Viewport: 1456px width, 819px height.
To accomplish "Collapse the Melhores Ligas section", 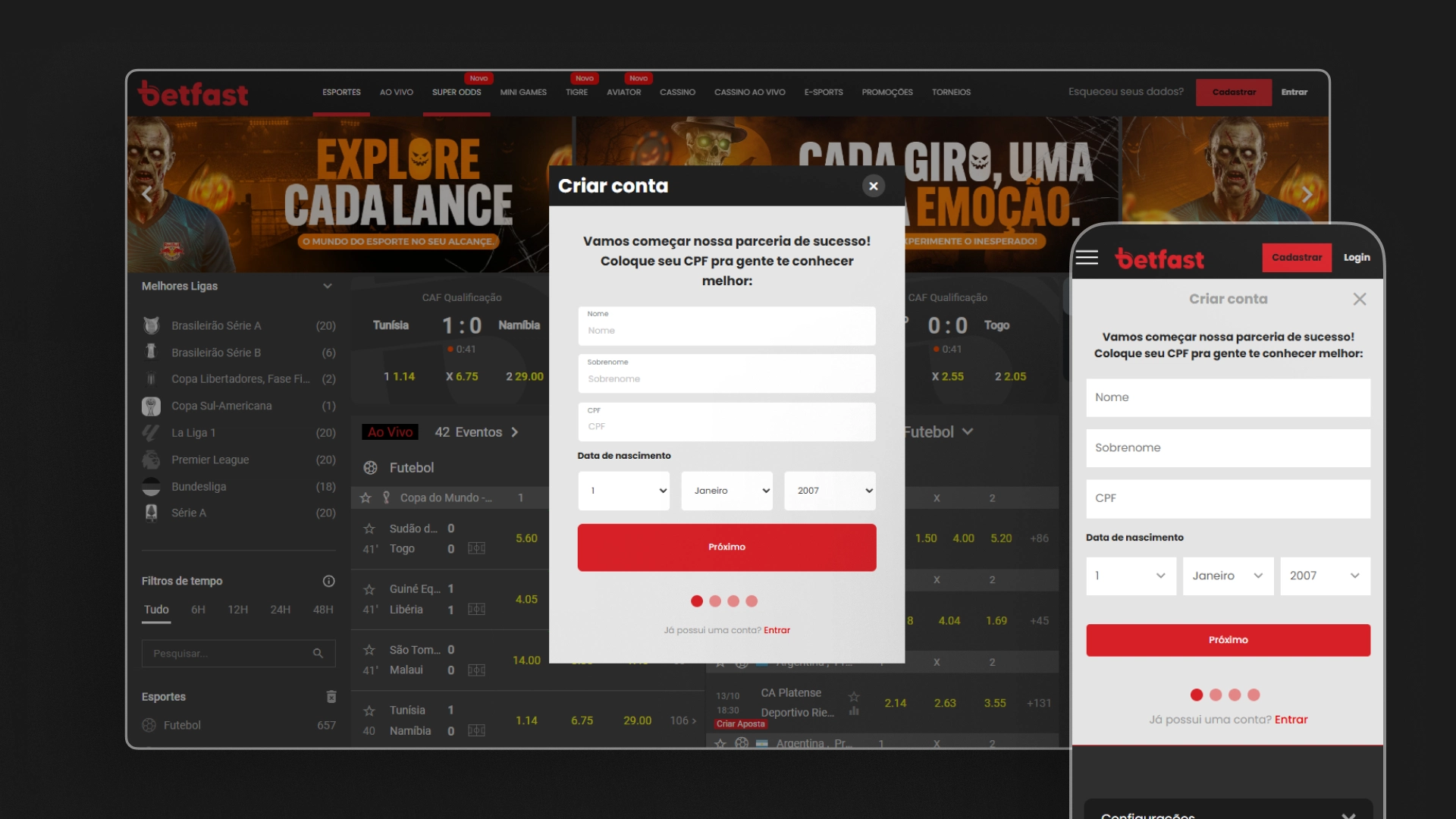I will pos(328,286).
